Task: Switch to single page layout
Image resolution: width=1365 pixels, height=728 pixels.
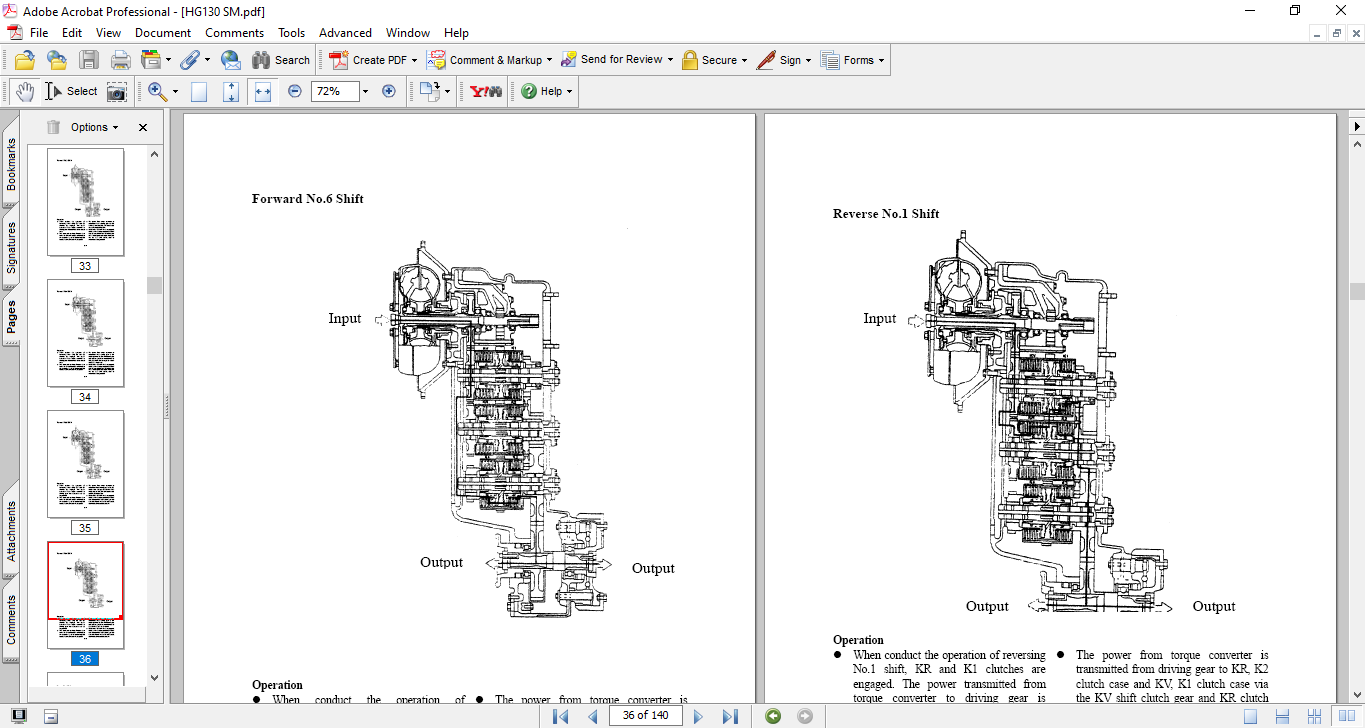Action: pyautogui.click(x=1250, y=716)
